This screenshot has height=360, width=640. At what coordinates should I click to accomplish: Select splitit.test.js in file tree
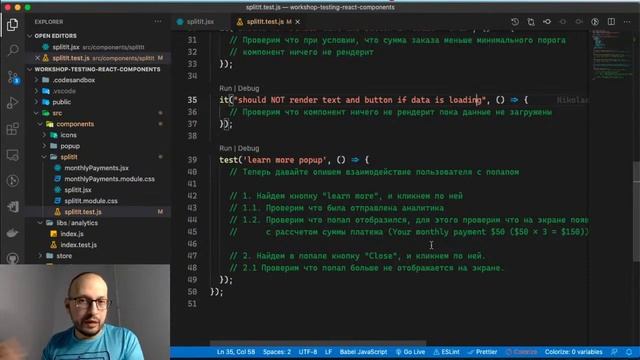point(83,212)
